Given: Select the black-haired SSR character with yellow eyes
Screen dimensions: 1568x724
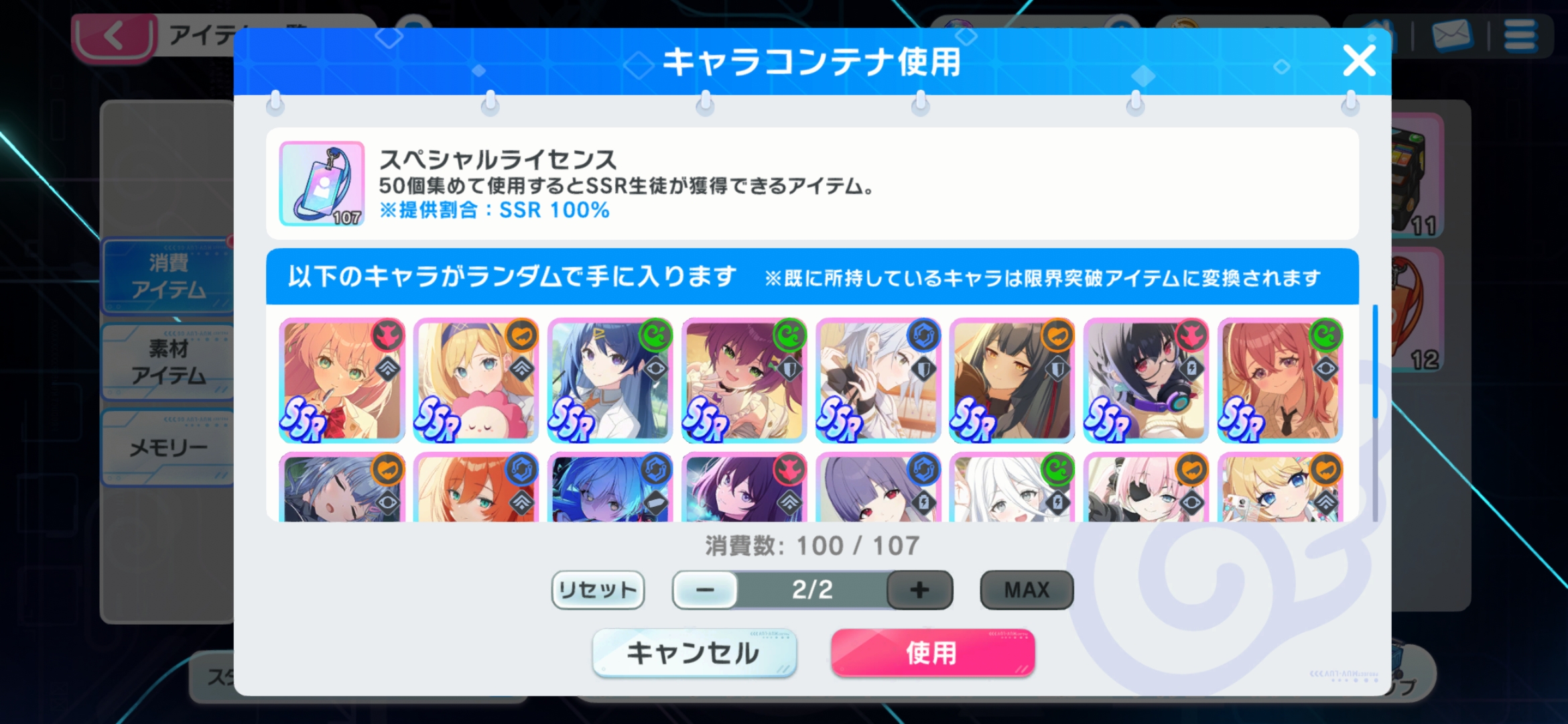Looking at the screenshot, I should click(x=1012, y=381).
